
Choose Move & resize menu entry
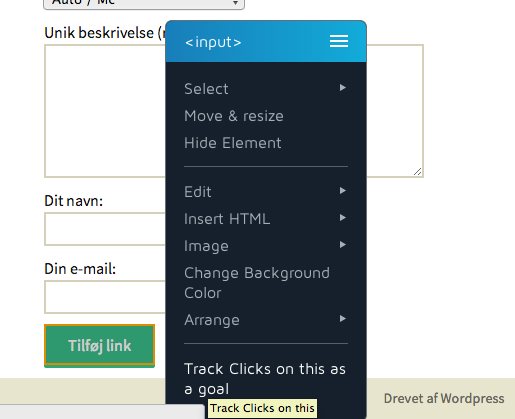(x=234, y=116)
